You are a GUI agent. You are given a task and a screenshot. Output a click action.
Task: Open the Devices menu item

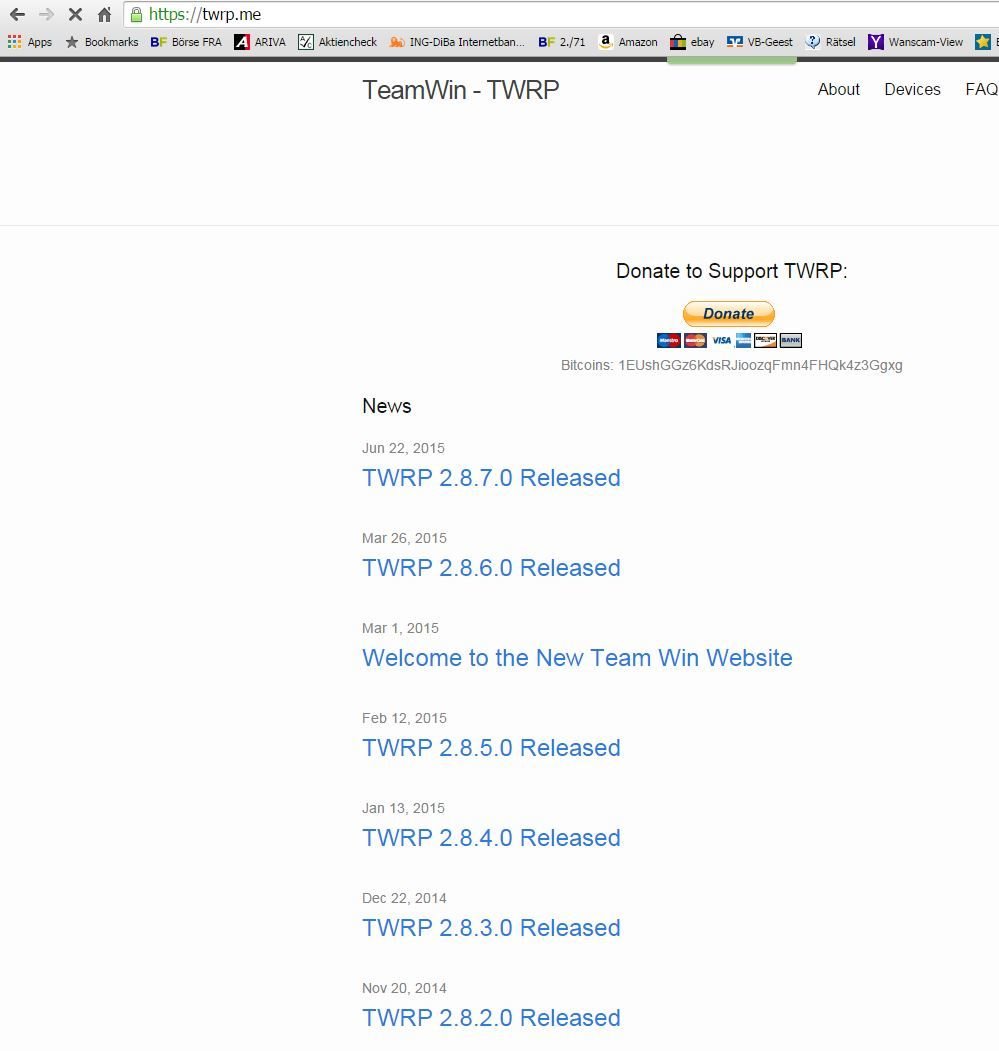pos(912,89)
